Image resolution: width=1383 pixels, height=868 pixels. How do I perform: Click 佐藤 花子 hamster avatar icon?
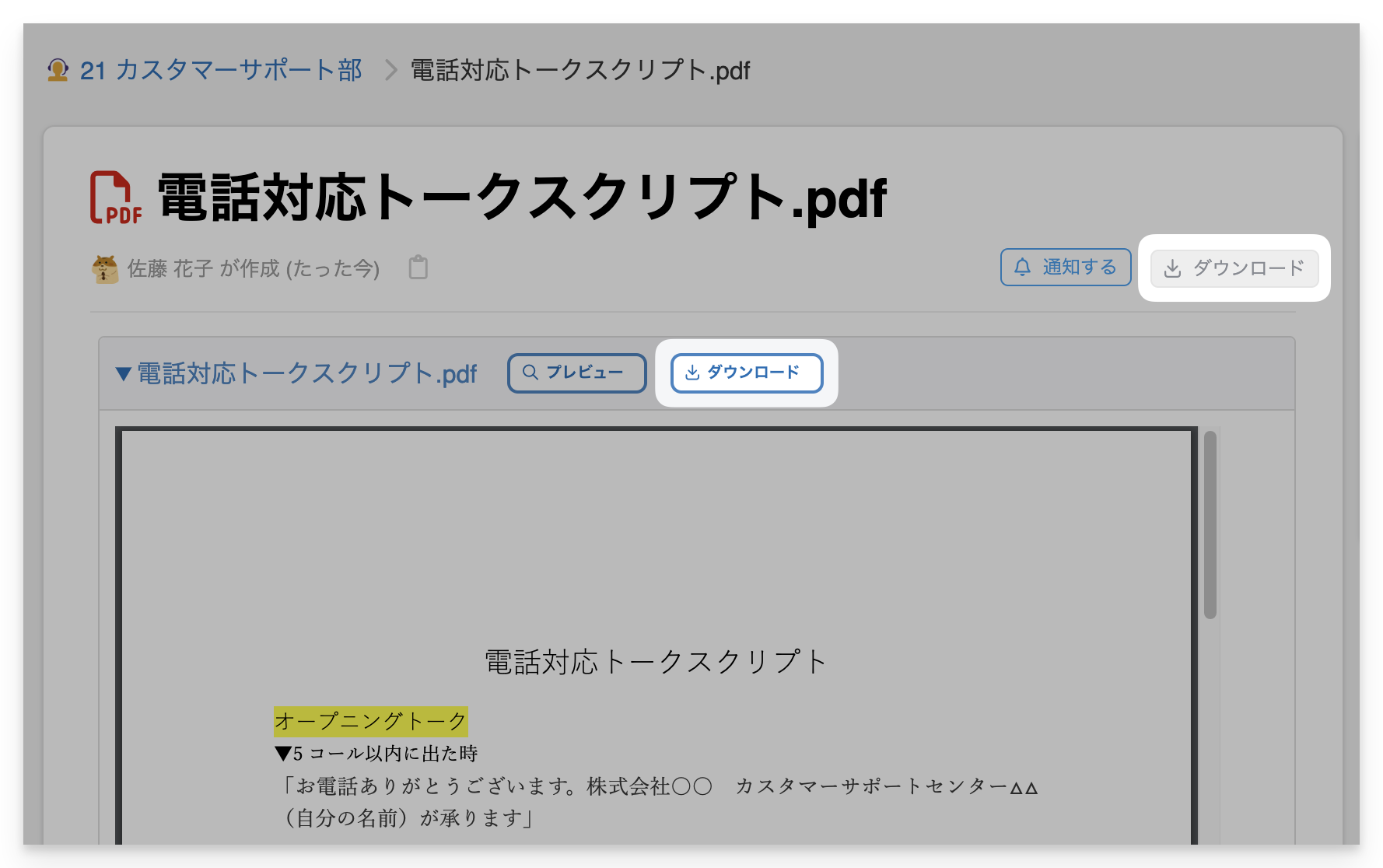pyautogui.click(x=105, y=269)
